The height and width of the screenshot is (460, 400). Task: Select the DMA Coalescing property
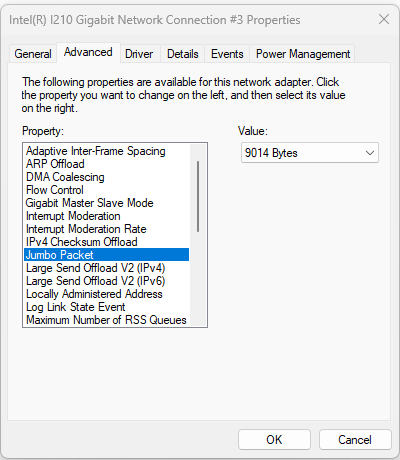(107, 177)
